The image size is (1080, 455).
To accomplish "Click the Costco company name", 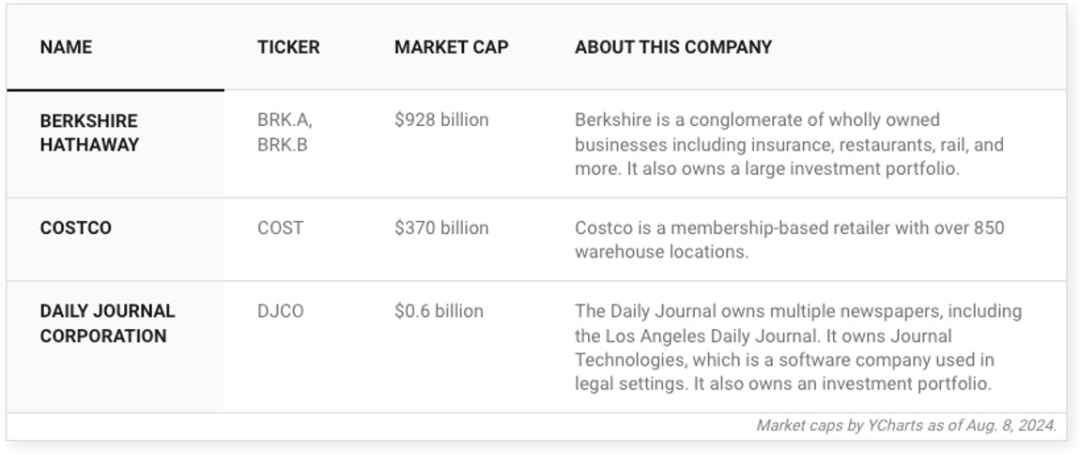I will coord(76,228).
